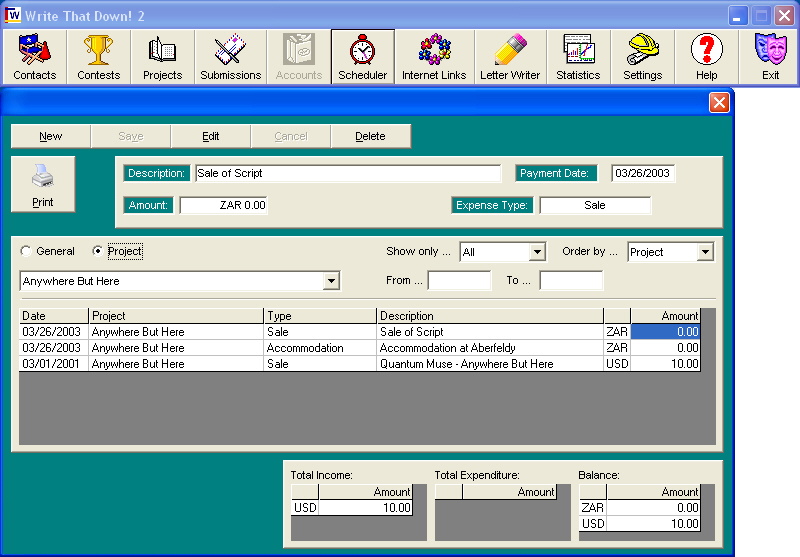
Task: Click the Expense Type field showing Sale
Action: point(595,205)
